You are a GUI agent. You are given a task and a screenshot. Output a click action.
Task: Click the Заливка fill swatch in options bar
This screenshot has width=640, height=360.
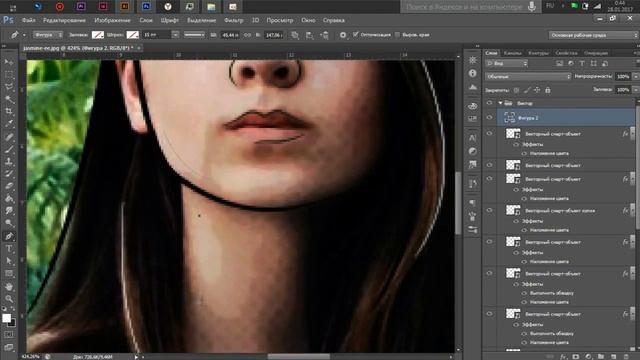pyautogui.click(x=98, y=35)
